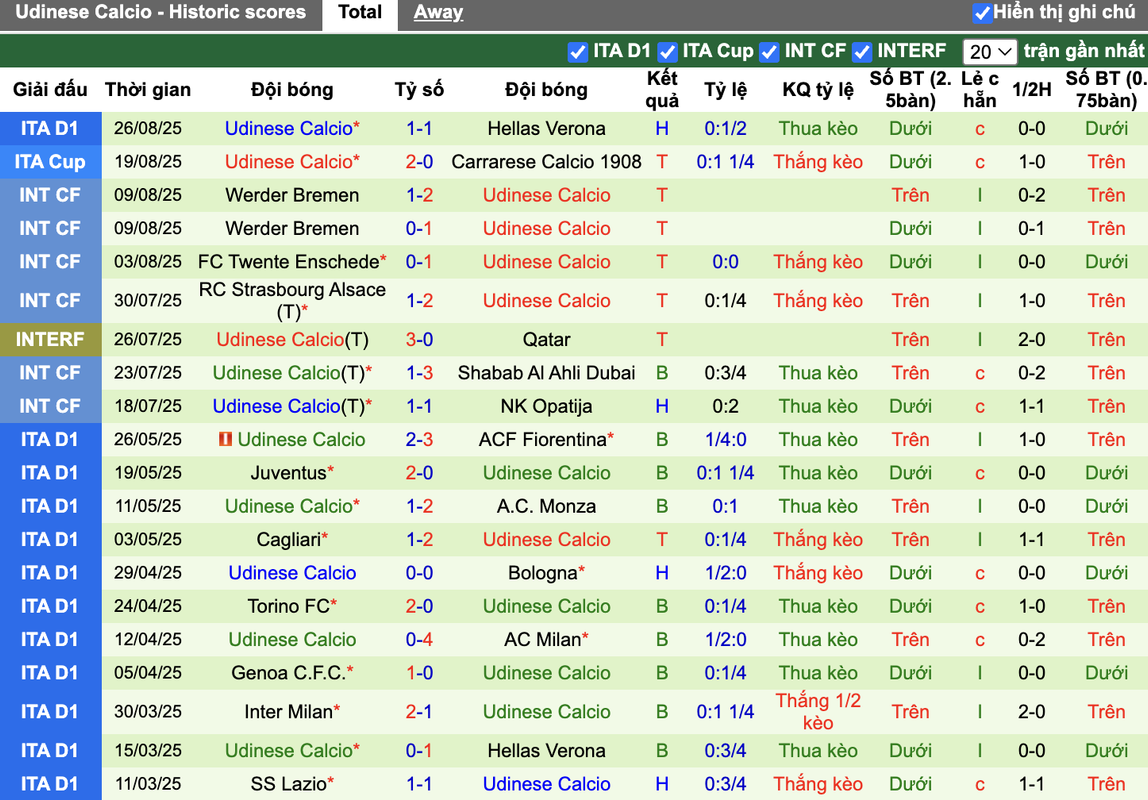Viewport: 1148px width, 800px height.
Task: Click Torino FC team name
Action: pyautogui.click(x=288, y=606)
